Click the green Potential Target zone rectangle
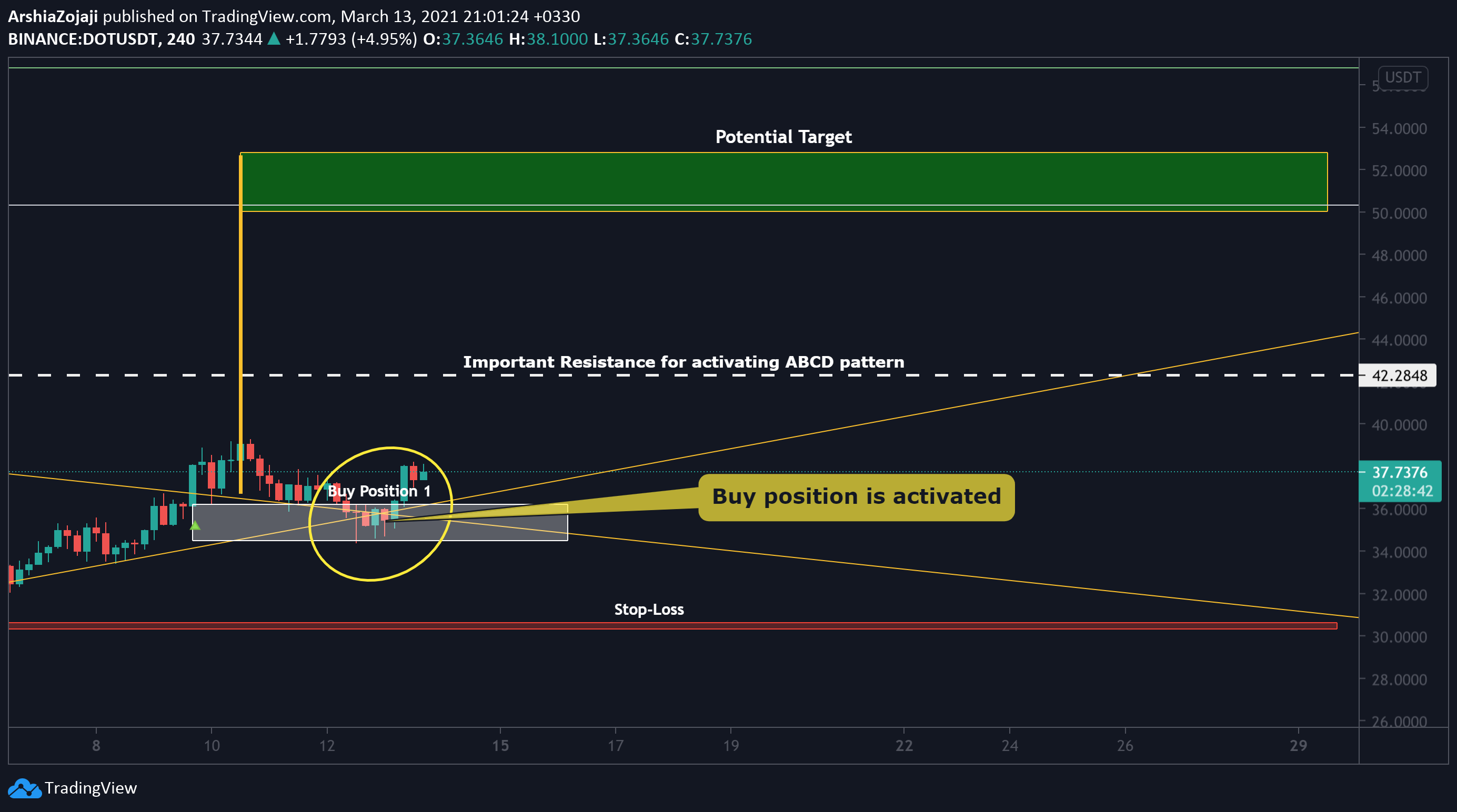The width and height of the screenshot is (1457, 812). tap(784, 182)
